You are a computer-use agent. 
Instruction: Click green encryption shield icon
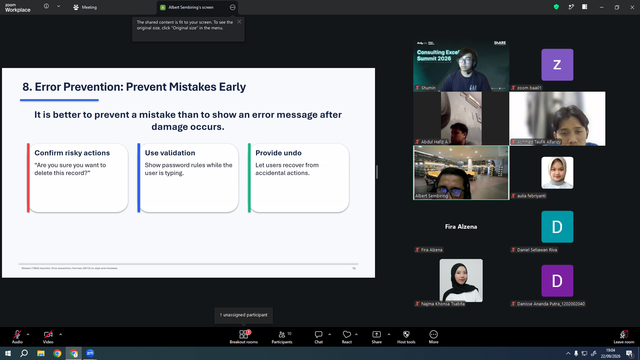click(x=556, y=7)
